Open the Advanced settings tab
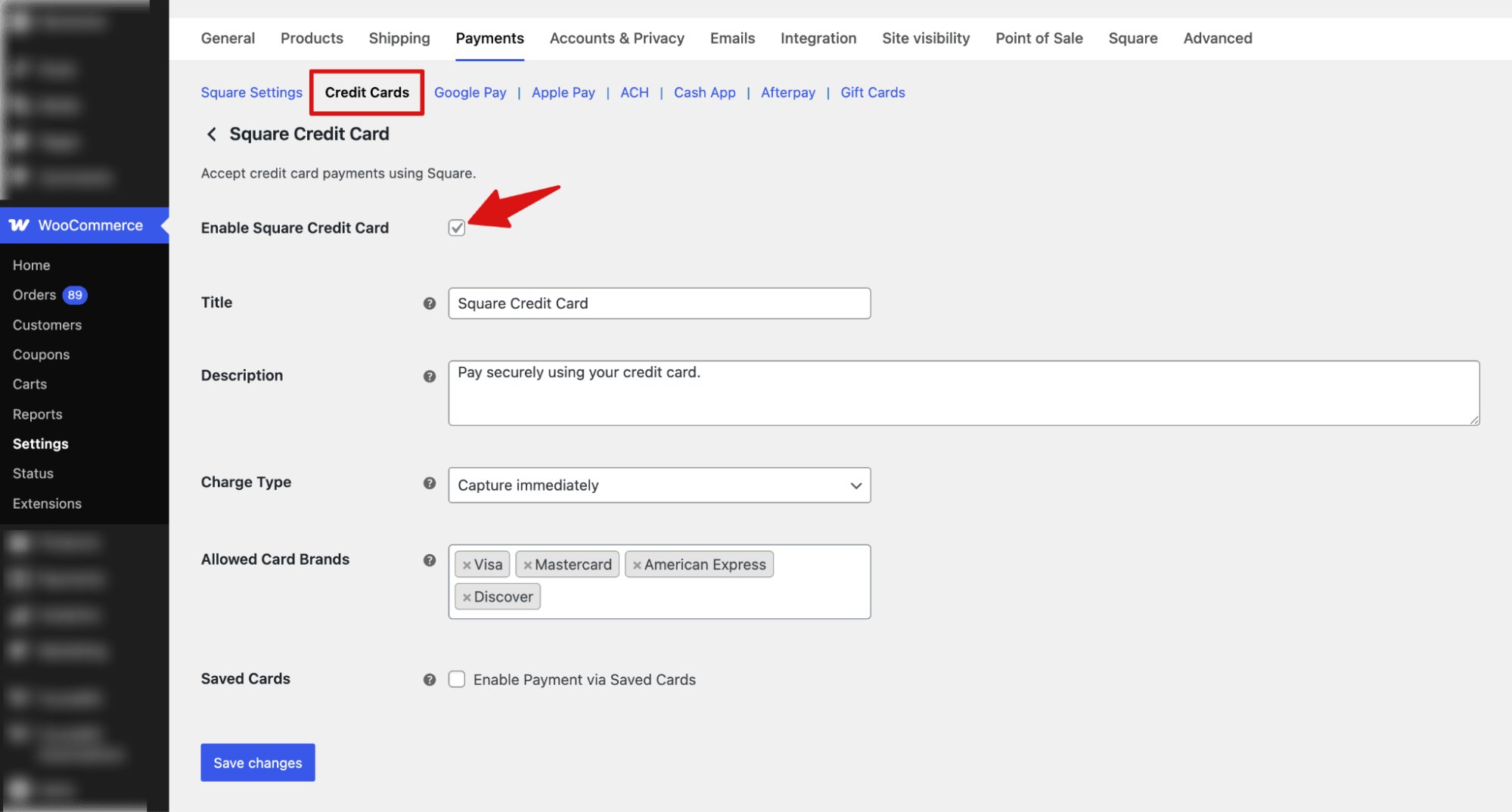Image resolution: width=1512 pixels, height=812 pixels. 1218,38
